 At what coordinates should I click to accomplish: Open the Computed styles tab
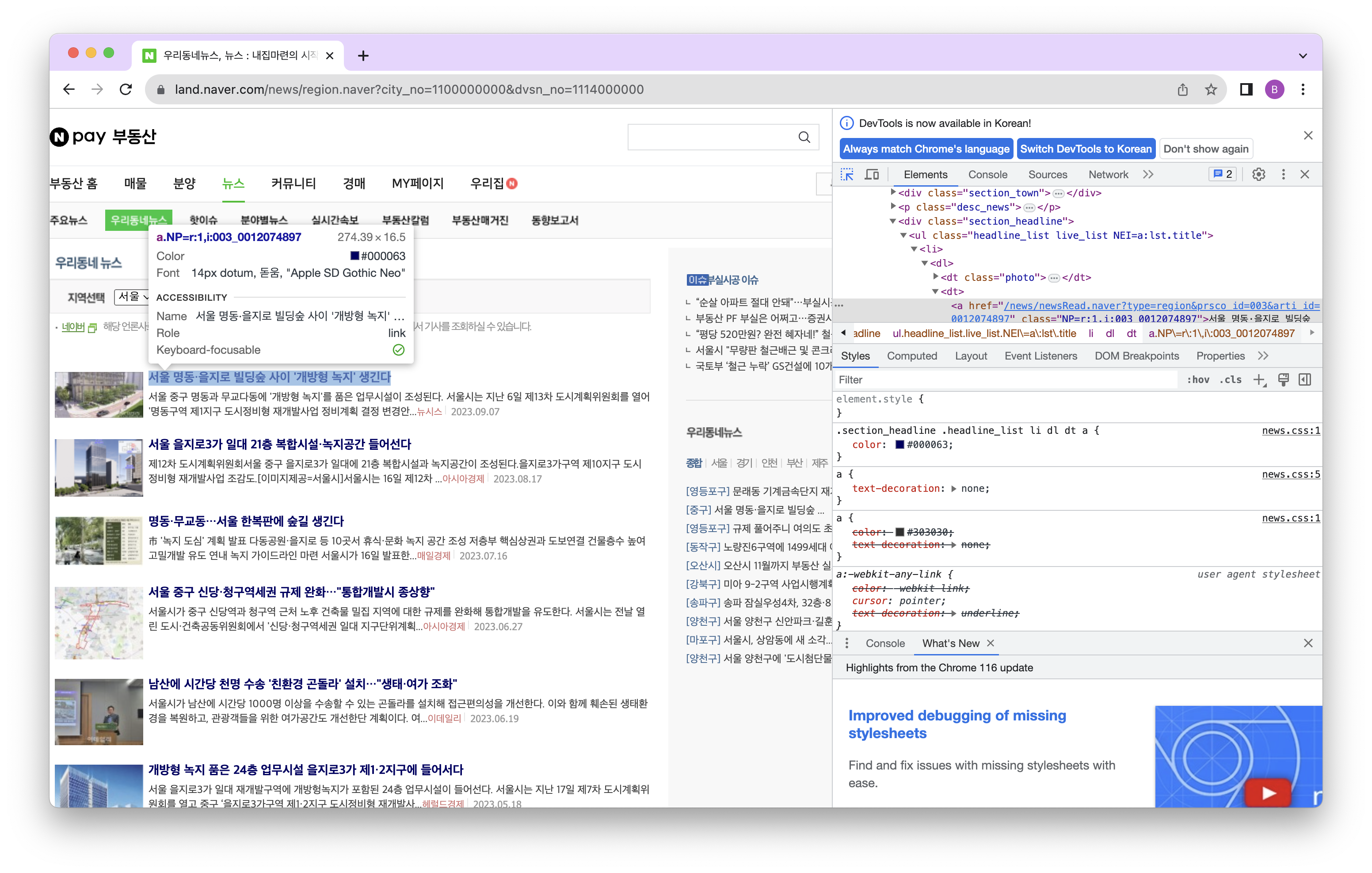[x=911, y=356]
